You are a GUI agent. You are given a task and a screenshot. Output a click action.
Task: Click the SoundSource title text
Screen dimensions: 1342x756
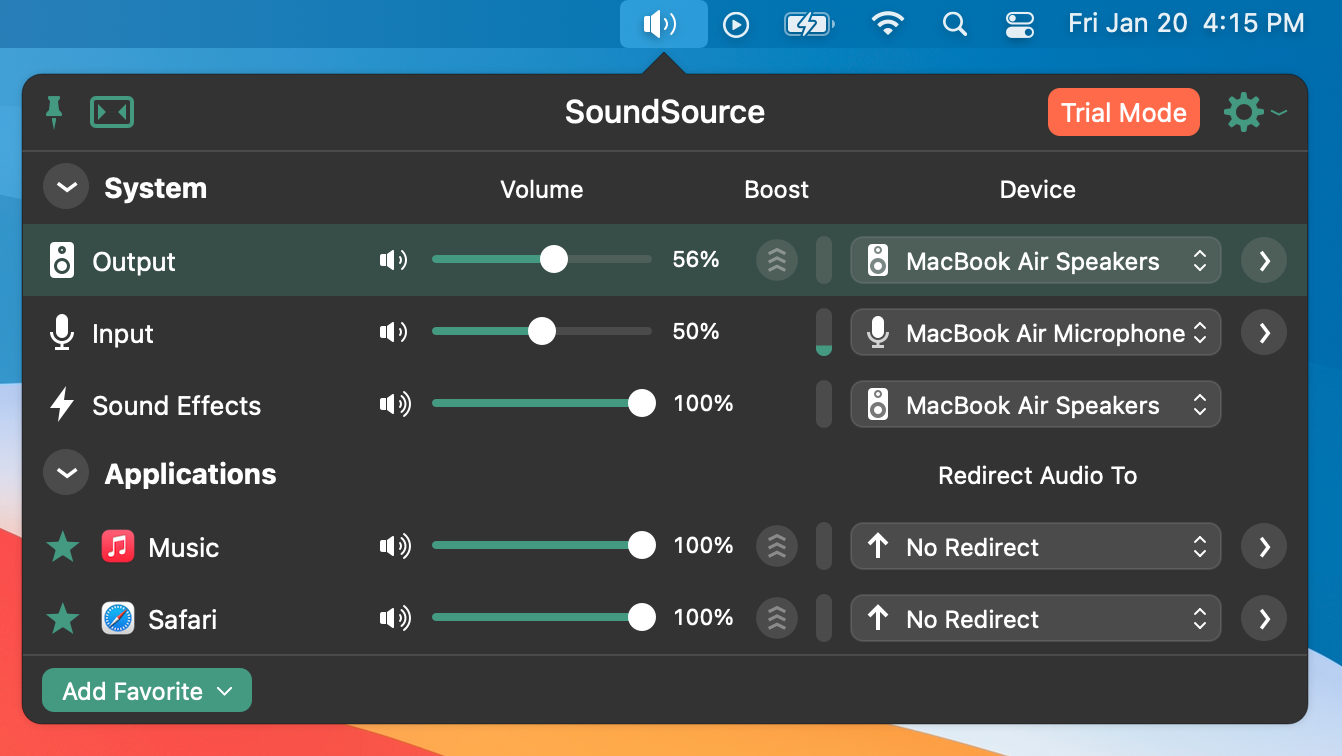pyautogui.click(x=665, y=111)
